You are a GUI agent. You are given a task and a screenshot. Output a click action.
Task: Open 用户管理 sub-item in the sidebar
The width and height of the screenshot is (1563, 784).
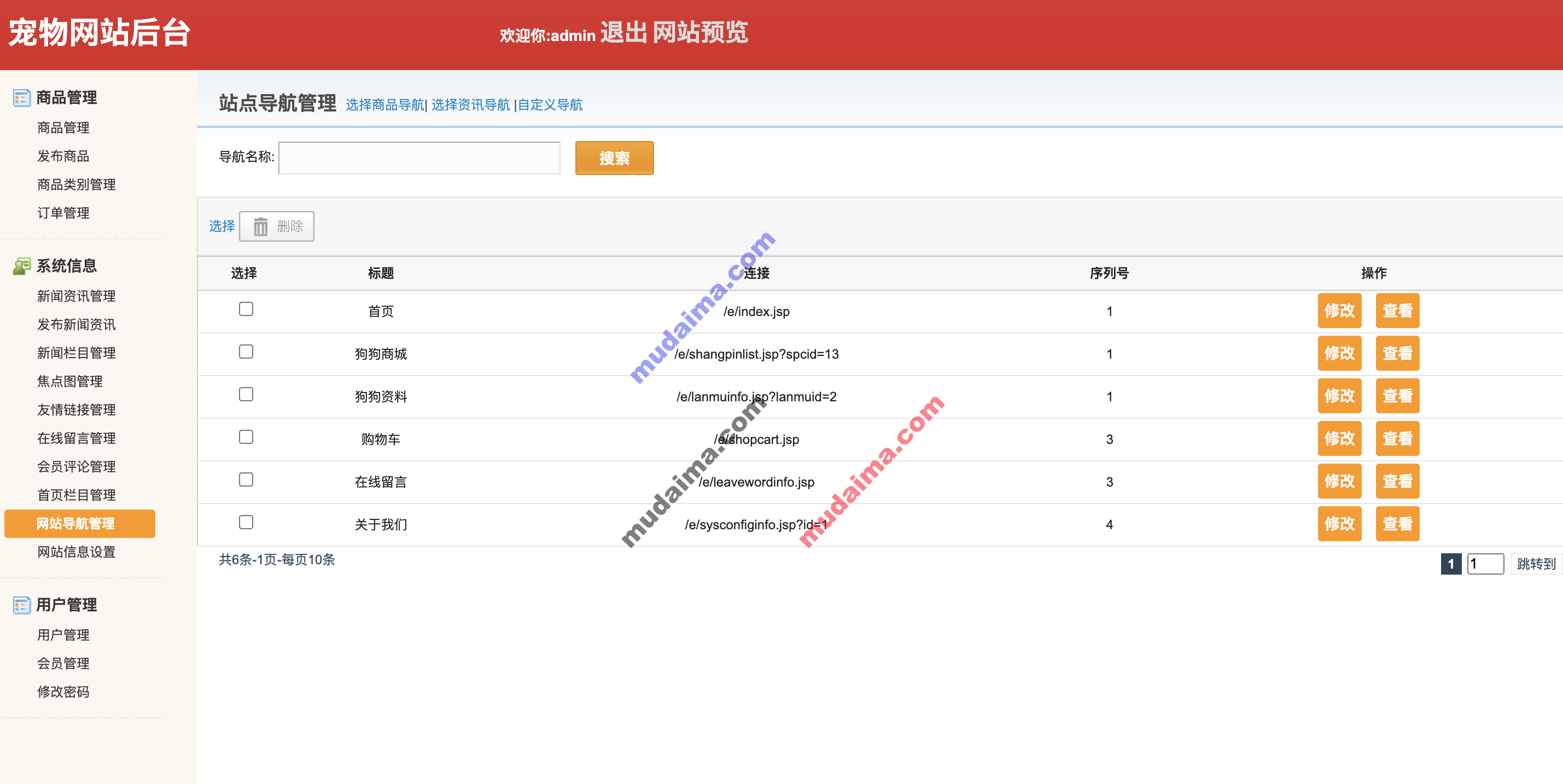(x=63, y=635)
